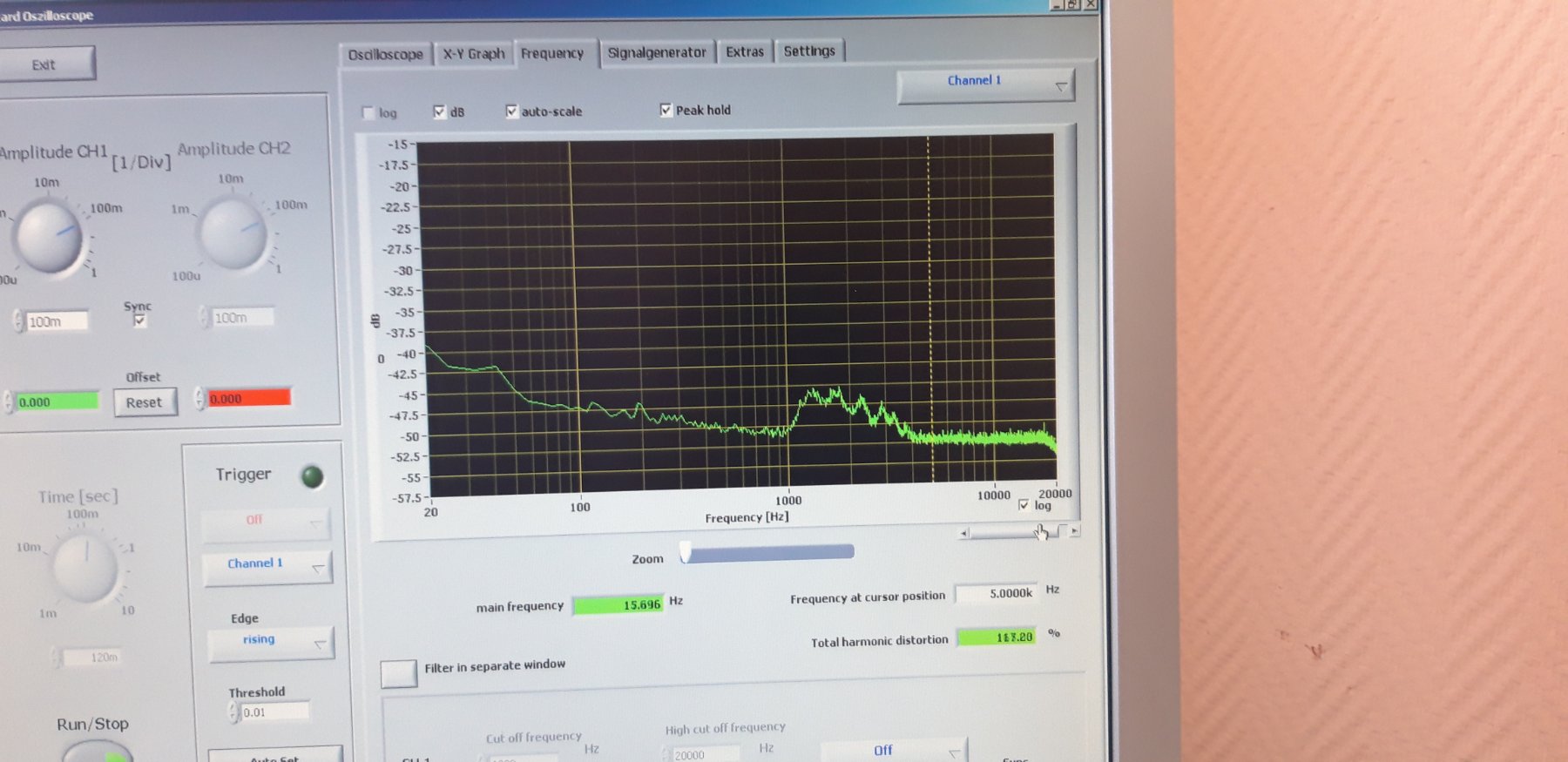
Task: Switch to the Oscilloscope tab
Action: 385,54
